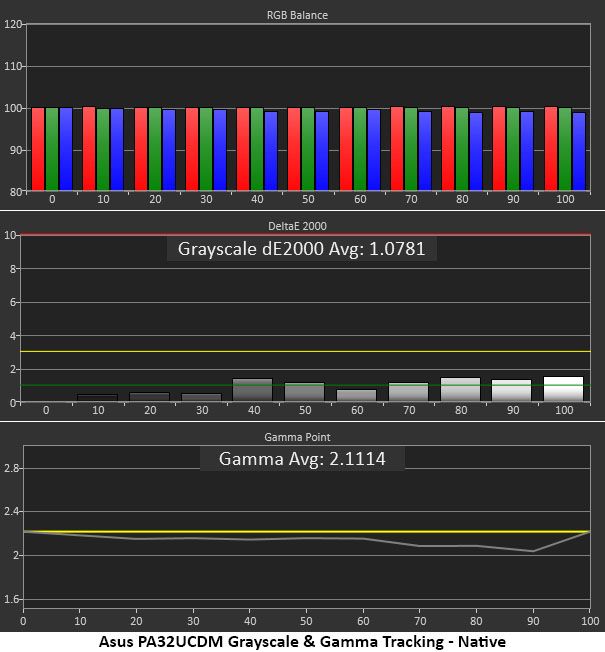Image resolution: width=605 pixels, height=652 pixels.
Task: Click the 50 x-axis label under RGB Balance
Action: coord(308,199)
